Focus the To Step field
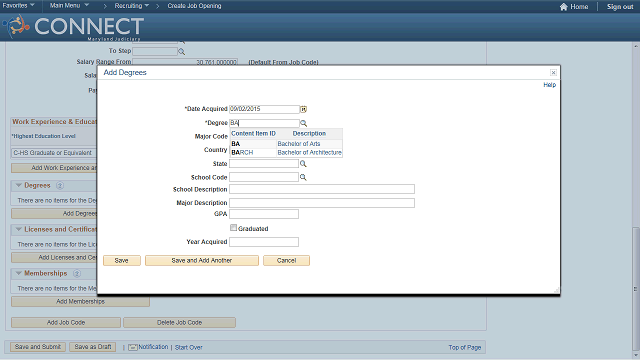This screenshot has width=640, height=360. [x=155, y=51]
